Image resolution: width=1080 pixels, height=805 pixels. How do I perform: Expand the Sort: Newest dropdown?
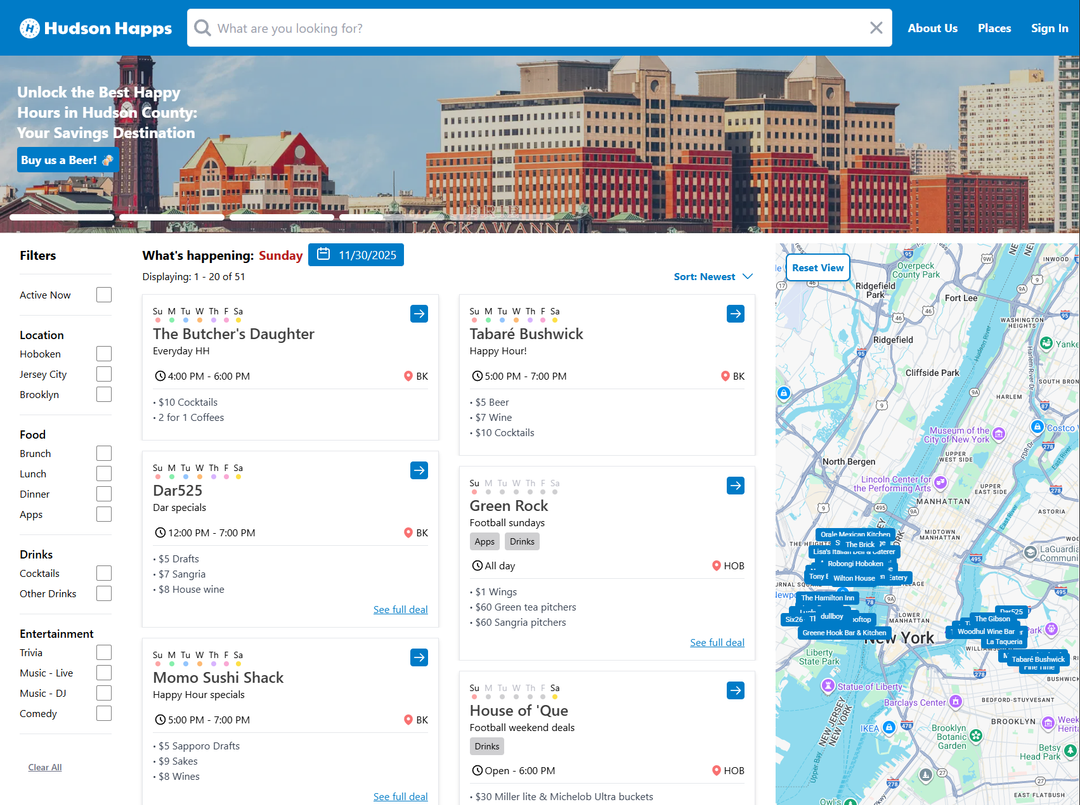(713, 277)
